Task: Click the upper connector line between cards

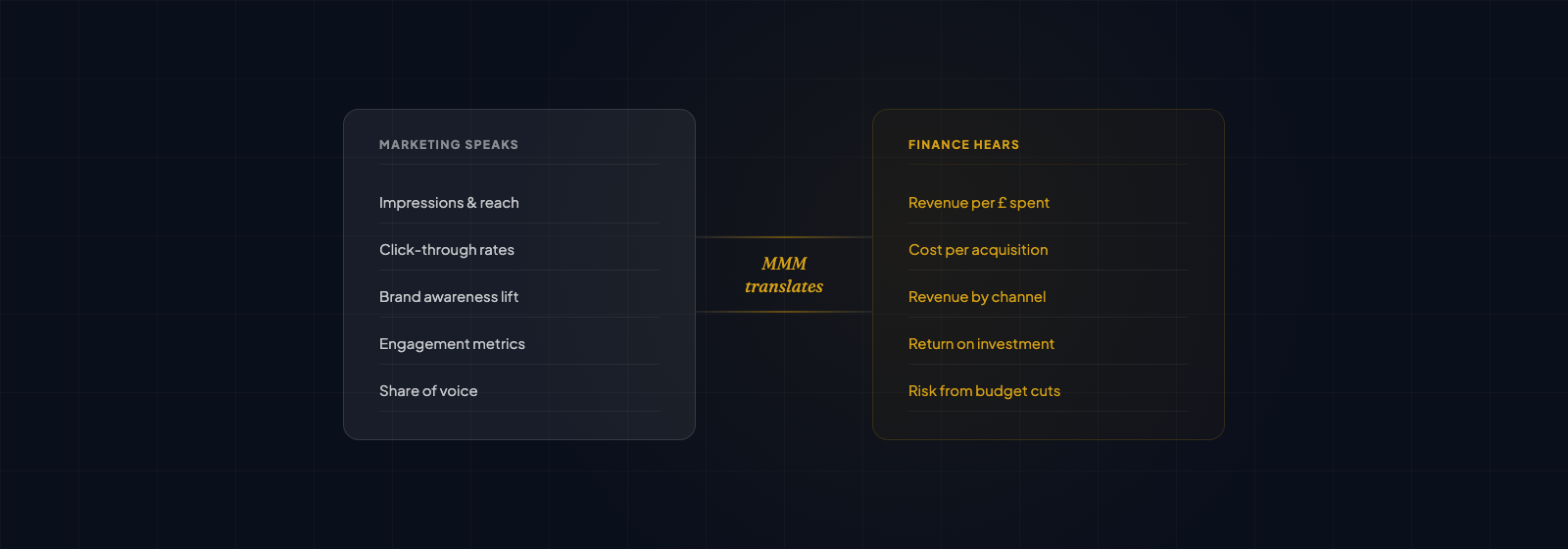Action: pyautogui.click(x=784, y=237)
